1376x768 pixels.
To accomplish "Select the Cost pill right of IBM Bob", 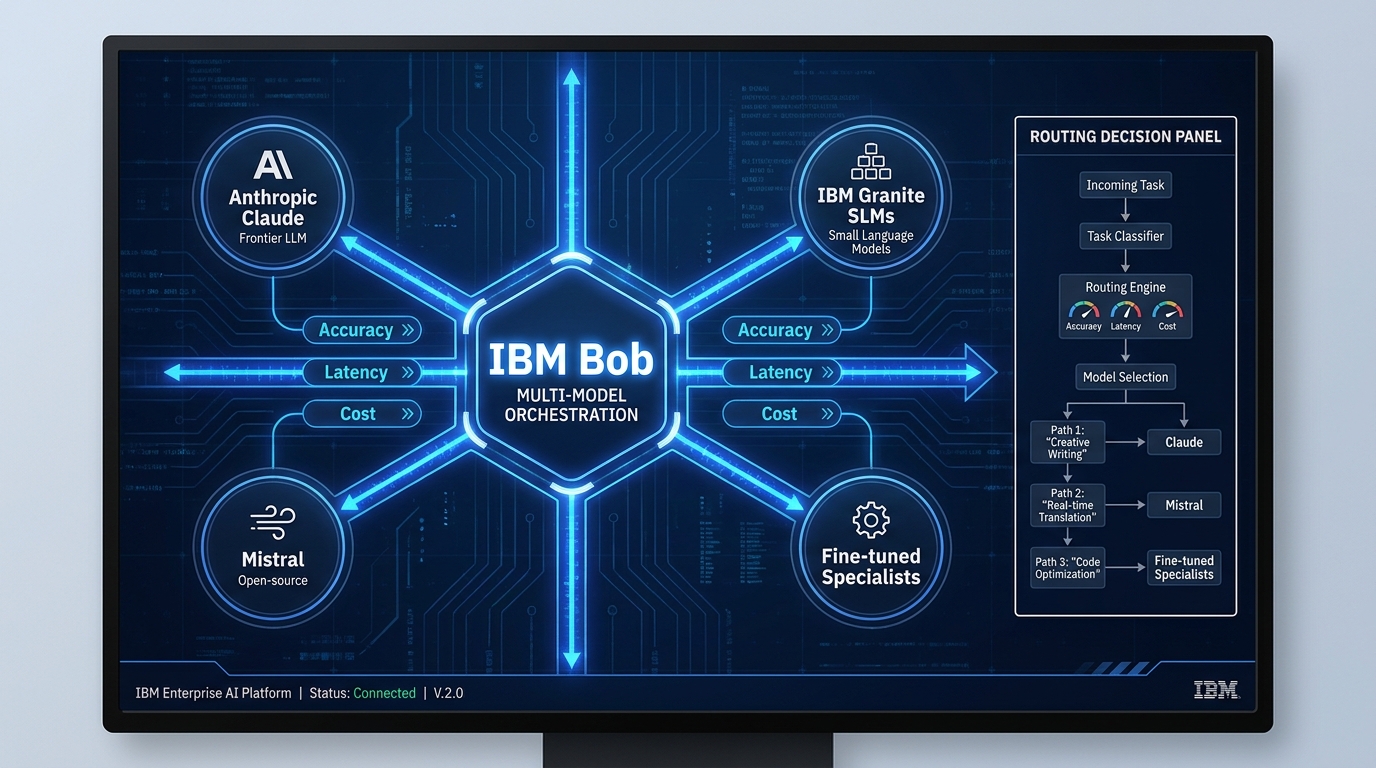I will [781, 414].
